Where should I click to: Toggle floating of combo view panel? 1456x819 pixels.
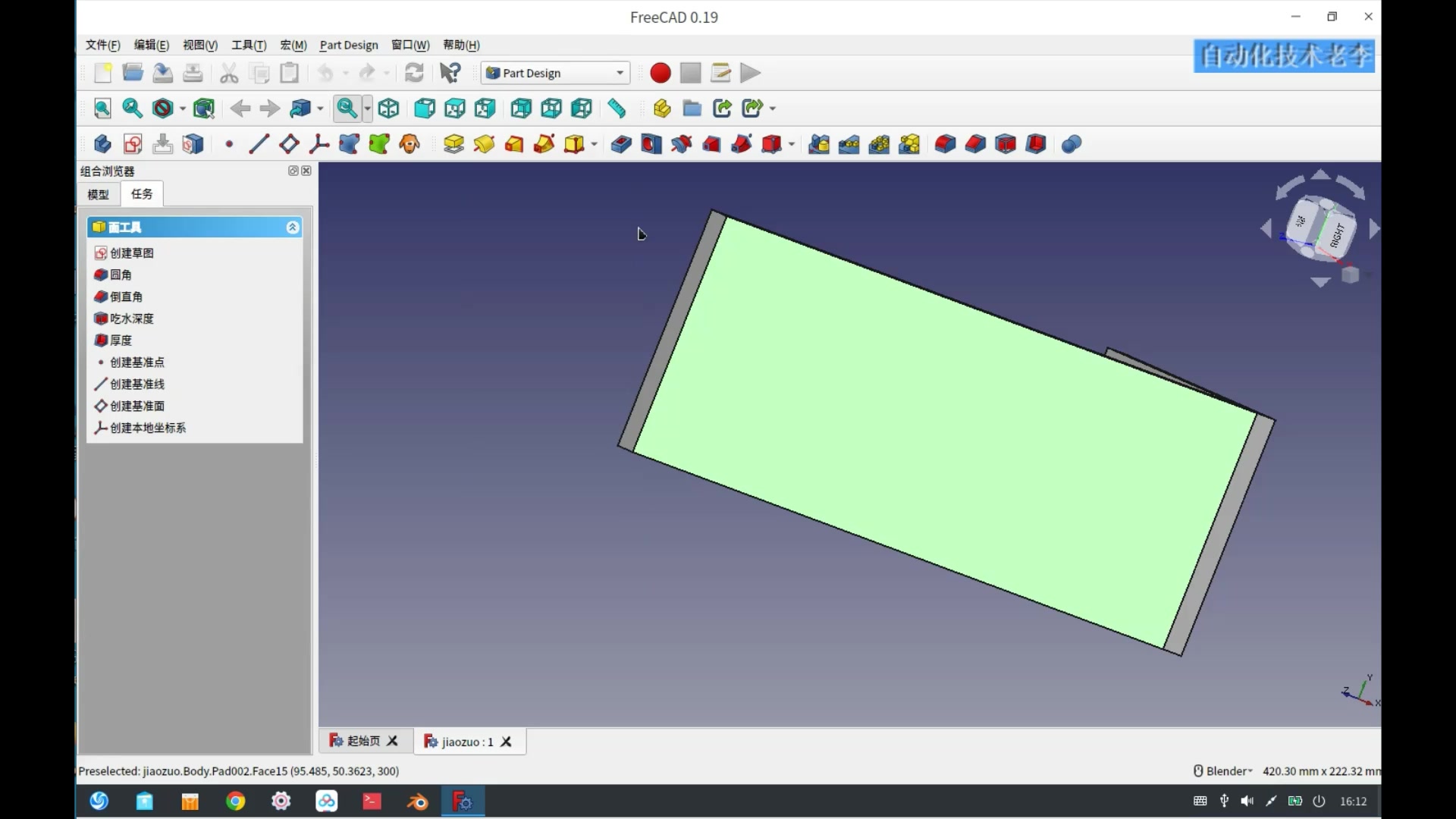pyautogui.click(x=293, y=171)
